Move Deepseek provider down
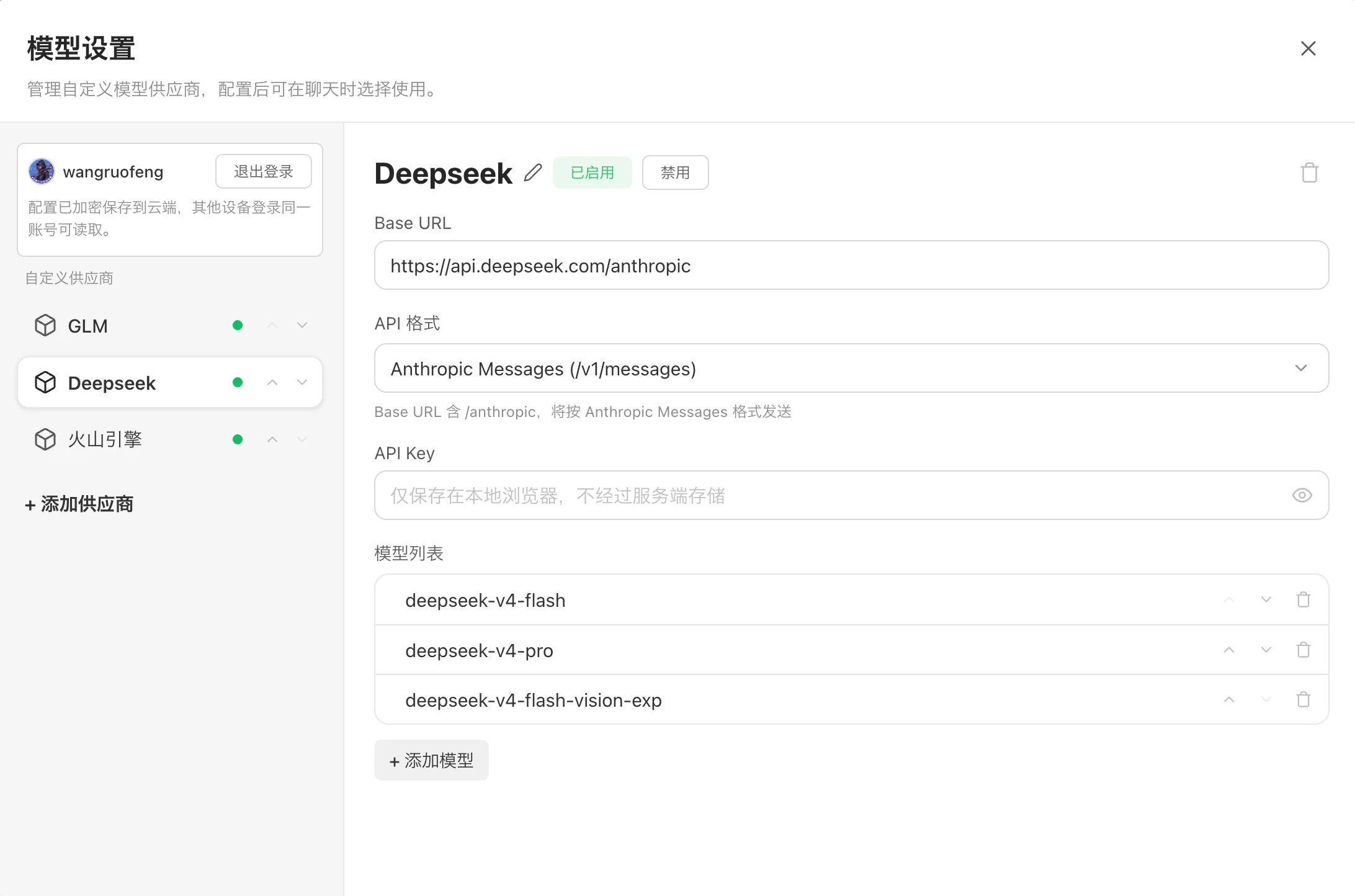1355x896 pixels. tap(302, 383)
